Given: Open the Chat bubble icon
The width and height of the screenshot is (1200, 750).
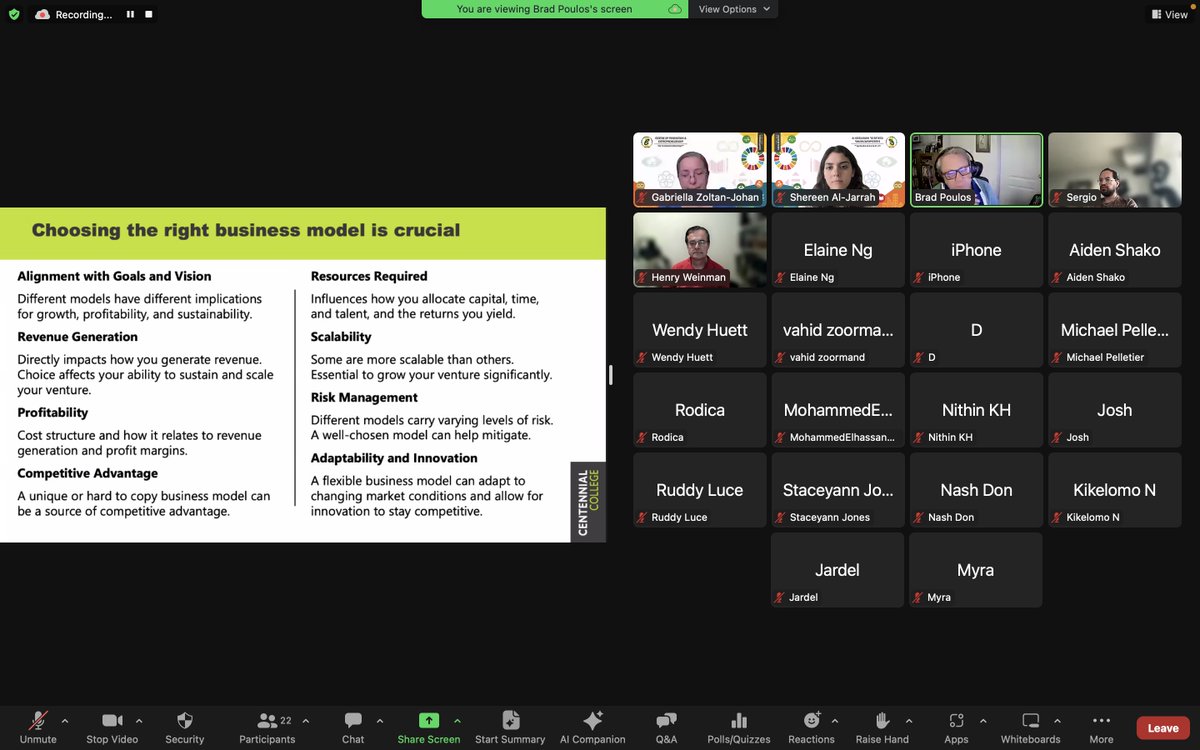Looking at the screenshot, I should pos(353,720).
